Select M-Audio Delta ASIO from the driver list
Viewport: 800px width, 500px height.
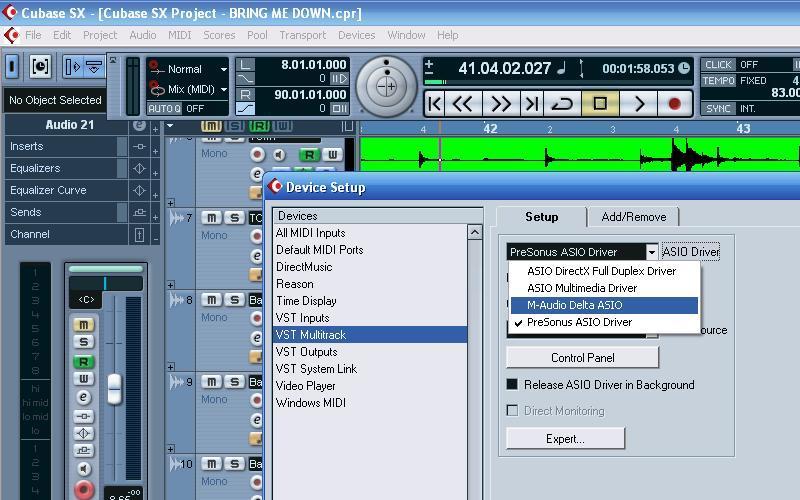604,305
